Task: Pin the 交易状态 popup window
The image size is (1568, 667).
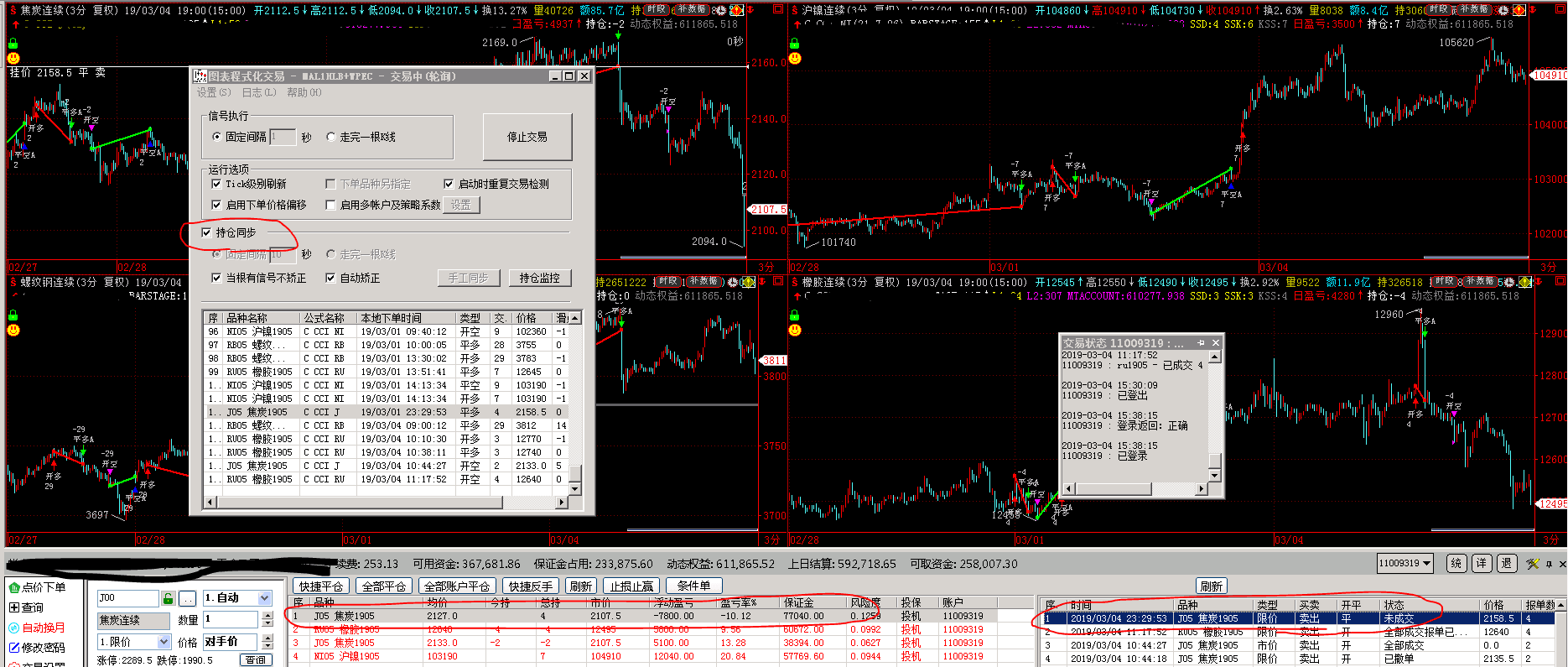Action: [x=1201, y=342]
